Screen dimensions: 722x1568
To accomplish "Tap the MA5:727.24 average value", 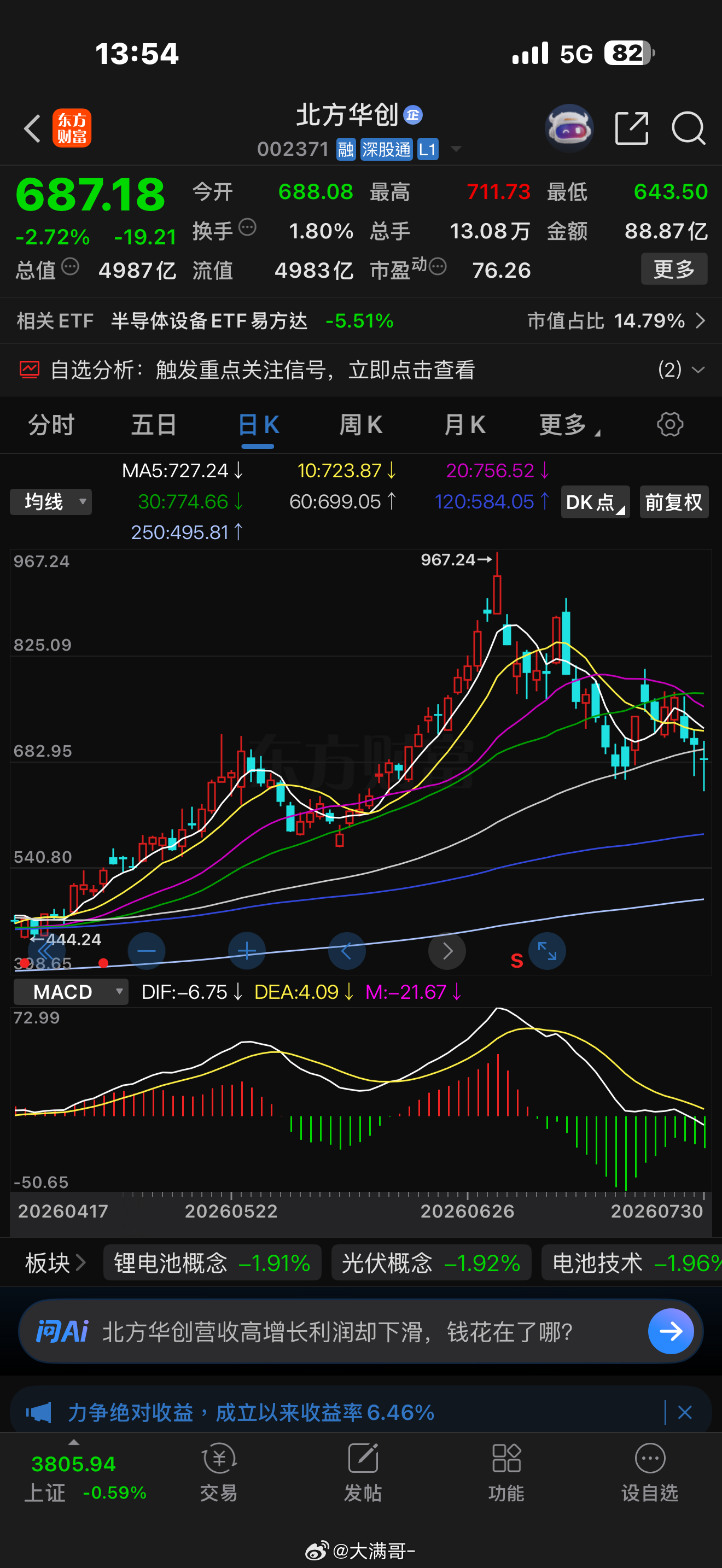I will (x=183, y=471).
